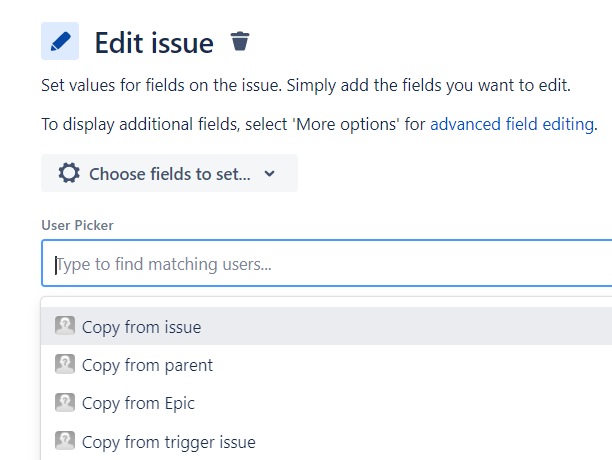Click the Choose fields to set label text

tap(170, 174)
